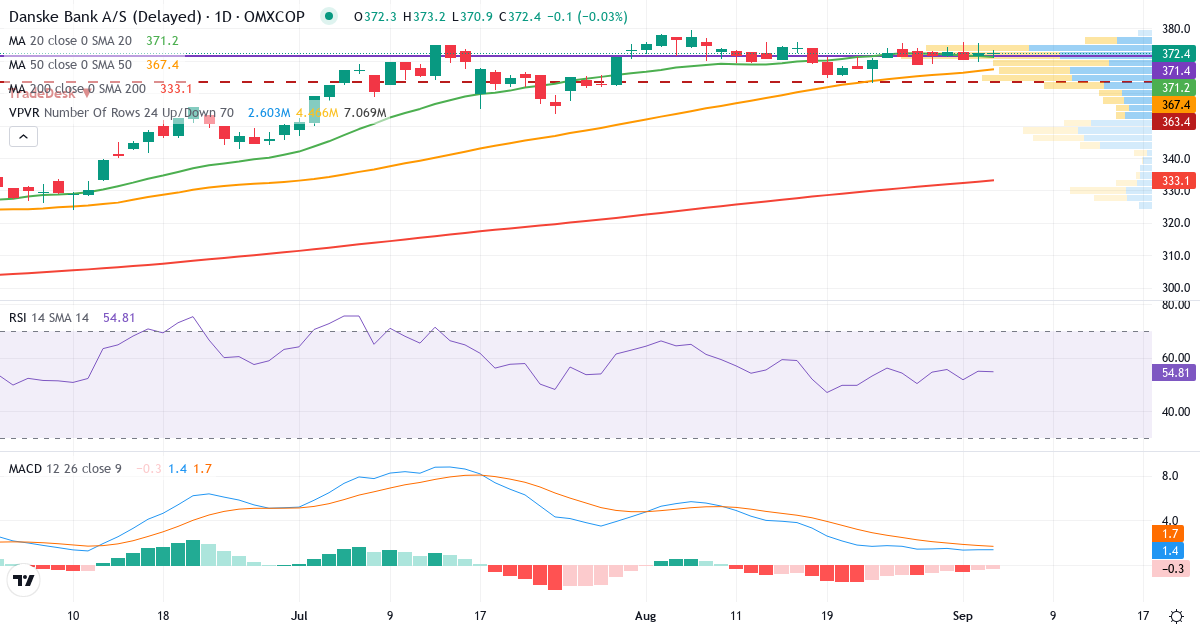Click the Jul date on time axis
Image resolution: width=1200 pixels, height=630 pixels.
point(298,616)
